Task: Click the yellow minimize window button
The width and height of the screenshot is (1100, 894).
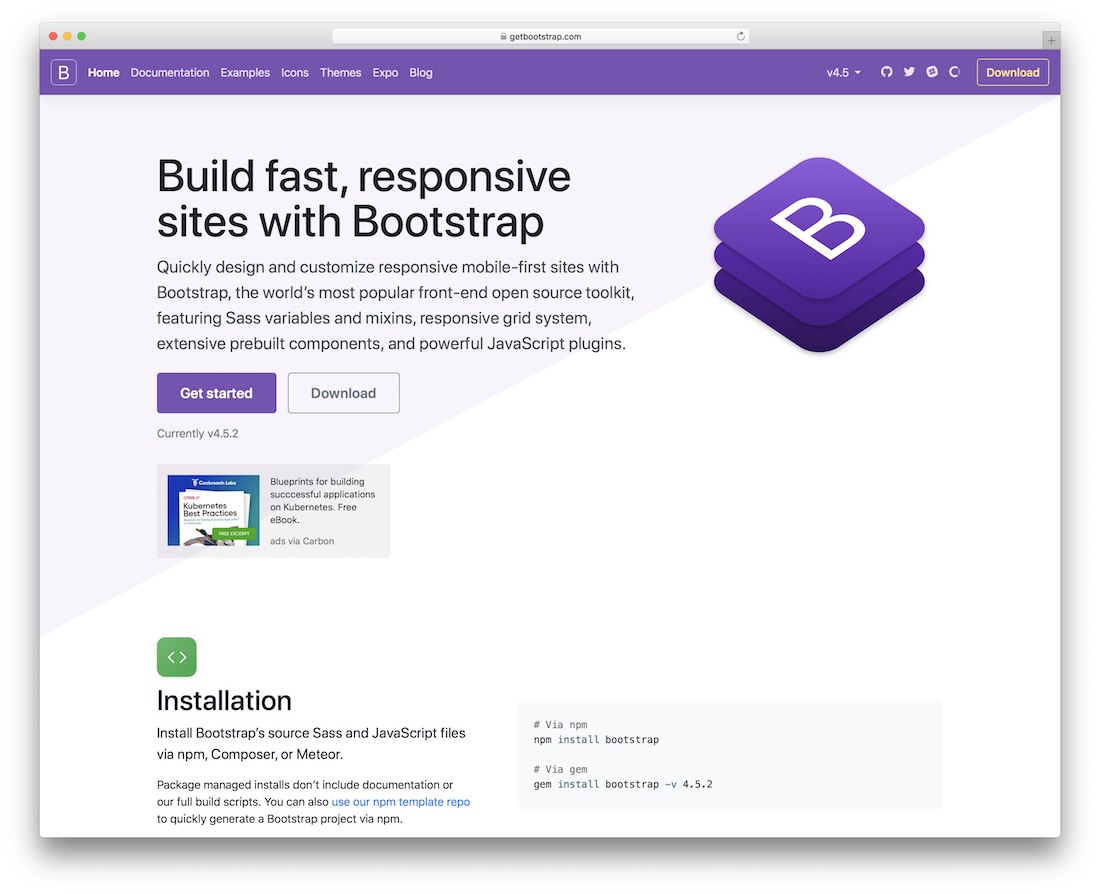Action: click(67, 36)
